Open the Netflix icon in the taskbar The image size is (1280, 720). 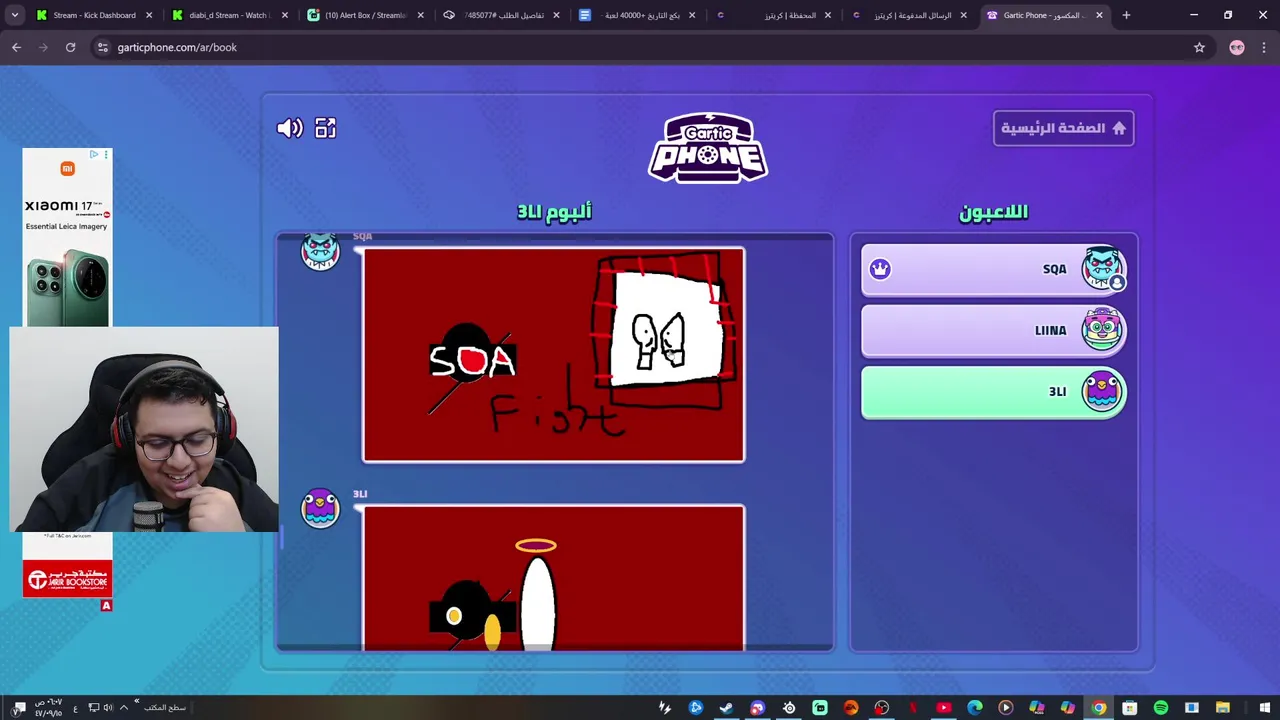(x=913, y=708)
